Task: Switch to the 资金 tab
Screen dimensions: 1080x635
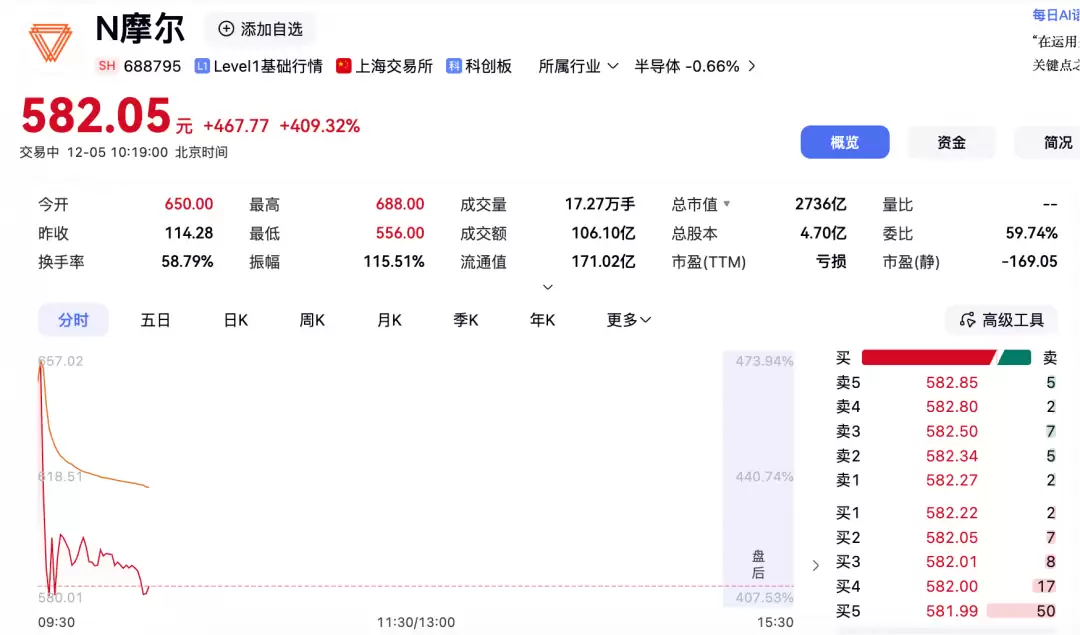Action: pyautogui.click(x=950, y=142)
